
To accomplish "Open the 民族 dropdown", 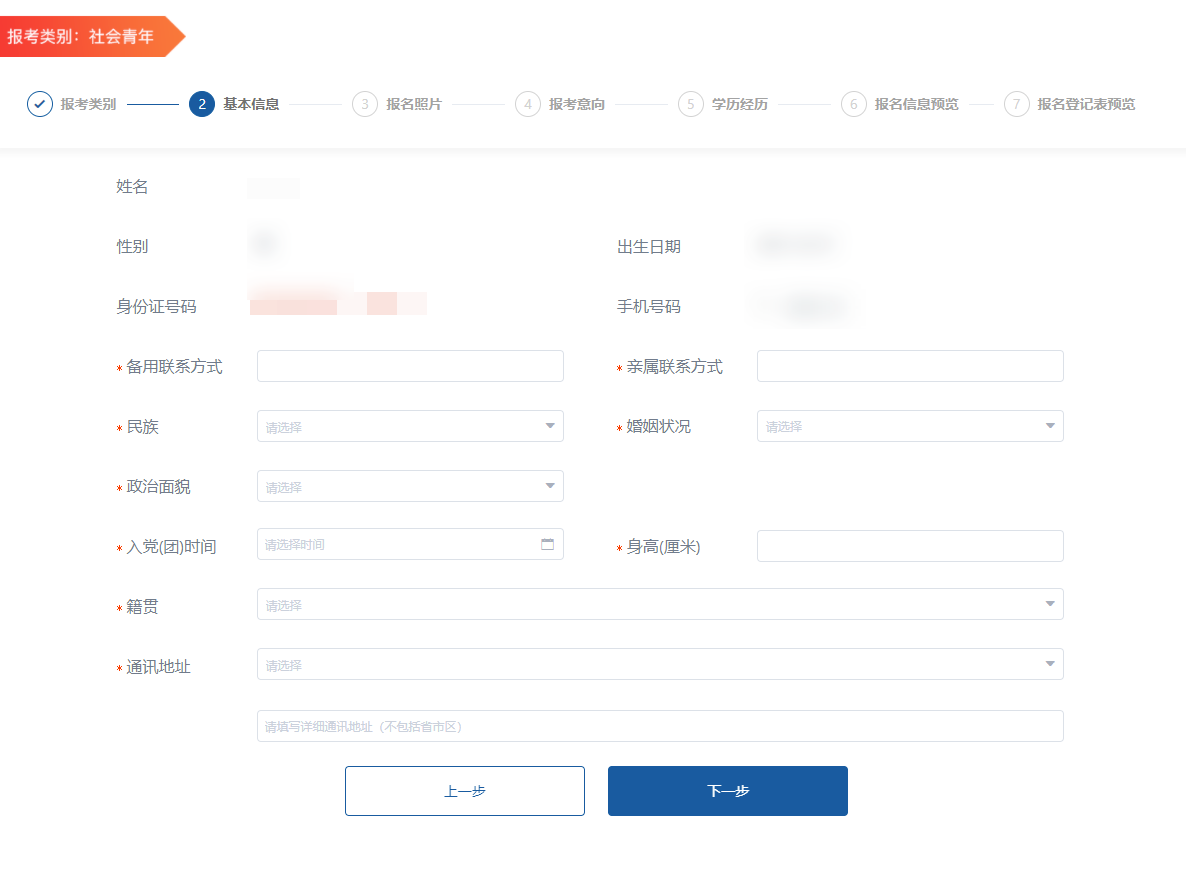I will (x=410, y=426).
